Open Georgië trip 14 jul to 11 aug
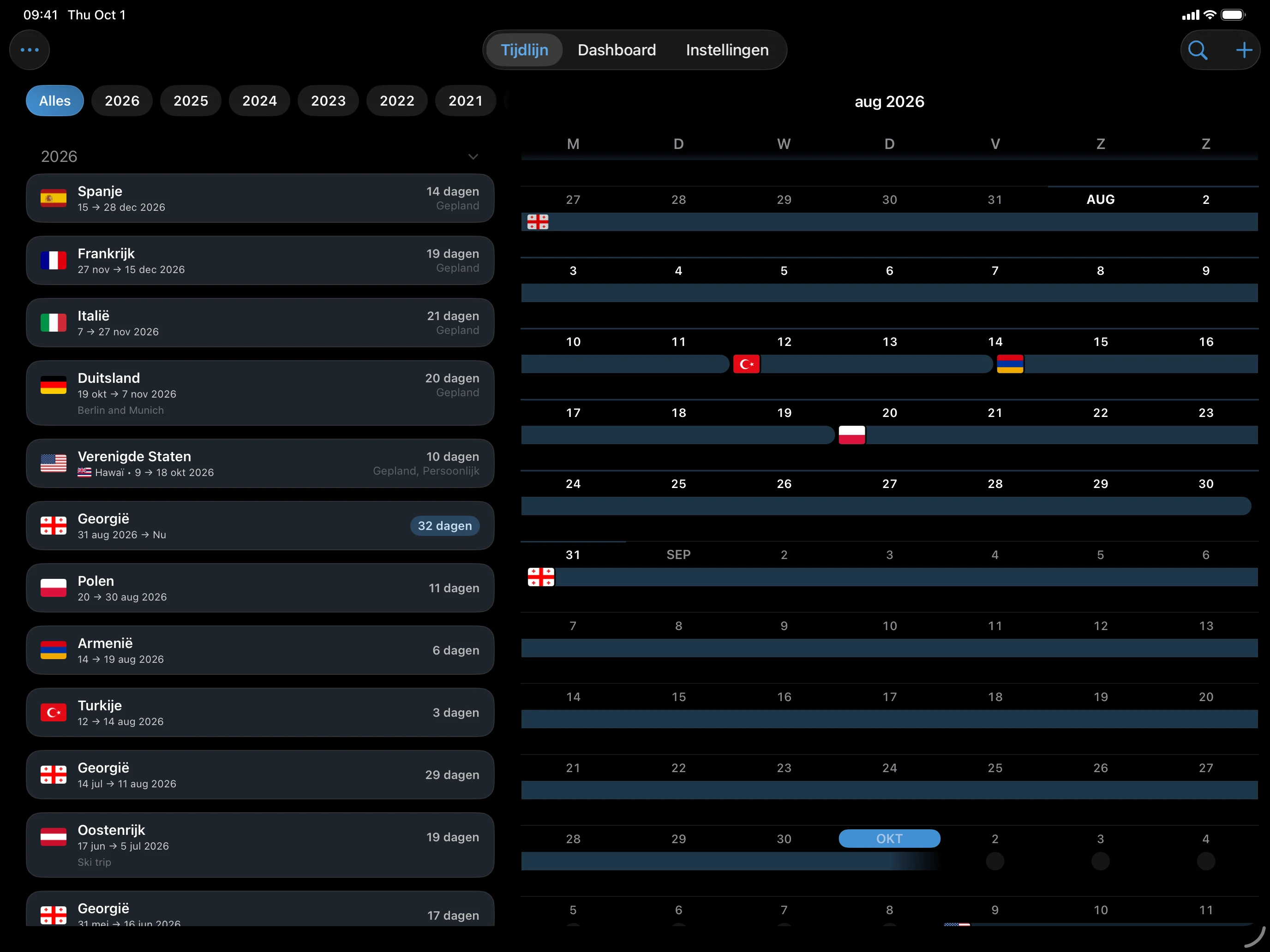This screenshot has height=952, width=1270. (260, 775)
